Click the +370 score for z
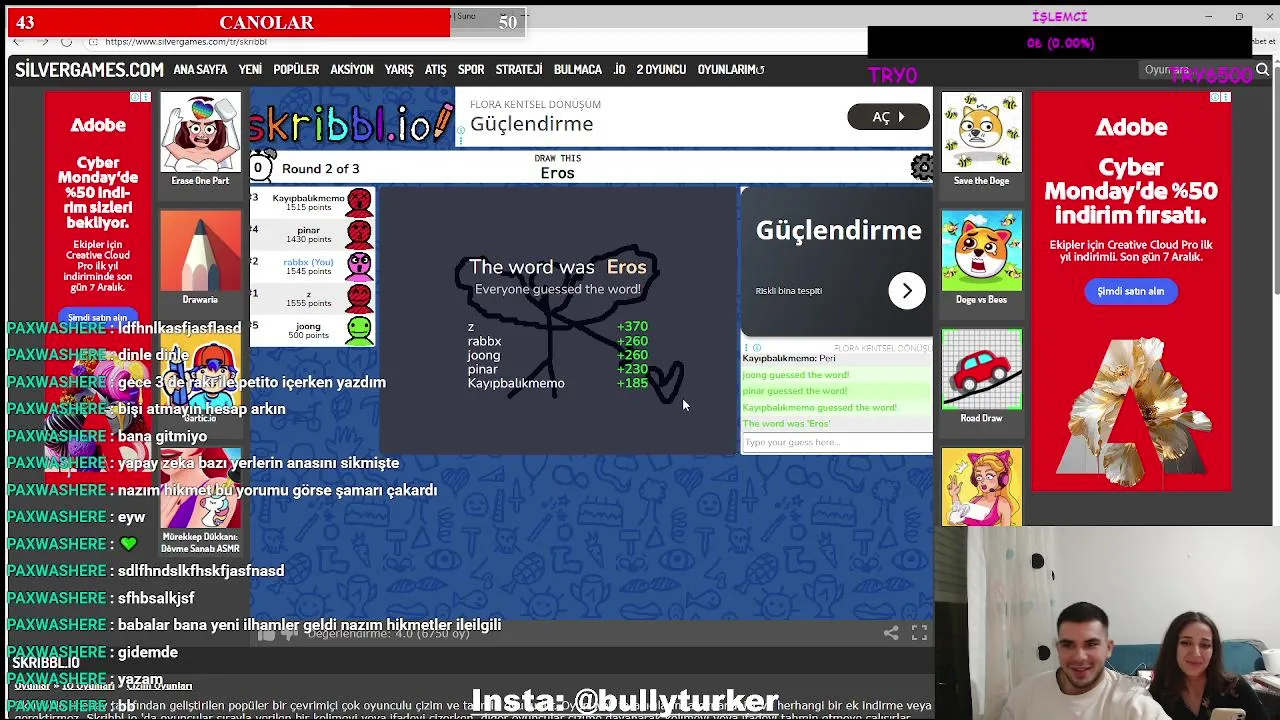Image resolution: width=1280 pixels, height=720 pixels. (632, 327)
